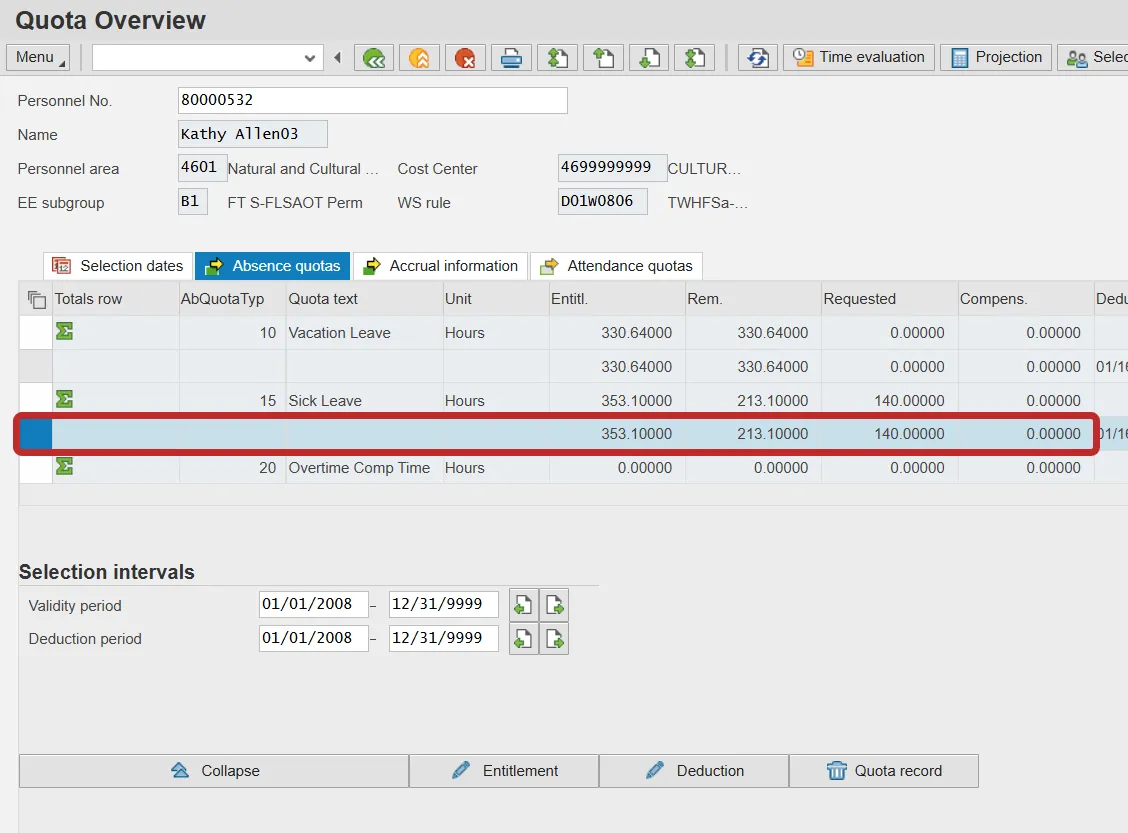Click the Vacation Leave totals sigma icon
Screen dimensions: 1128x833
click(65, 332)
